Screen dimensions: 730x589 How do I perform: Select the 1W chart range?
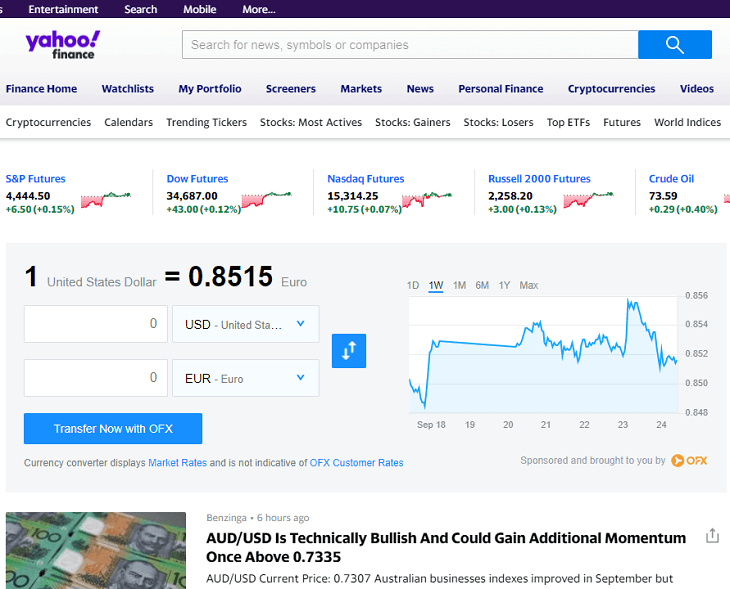436,285
